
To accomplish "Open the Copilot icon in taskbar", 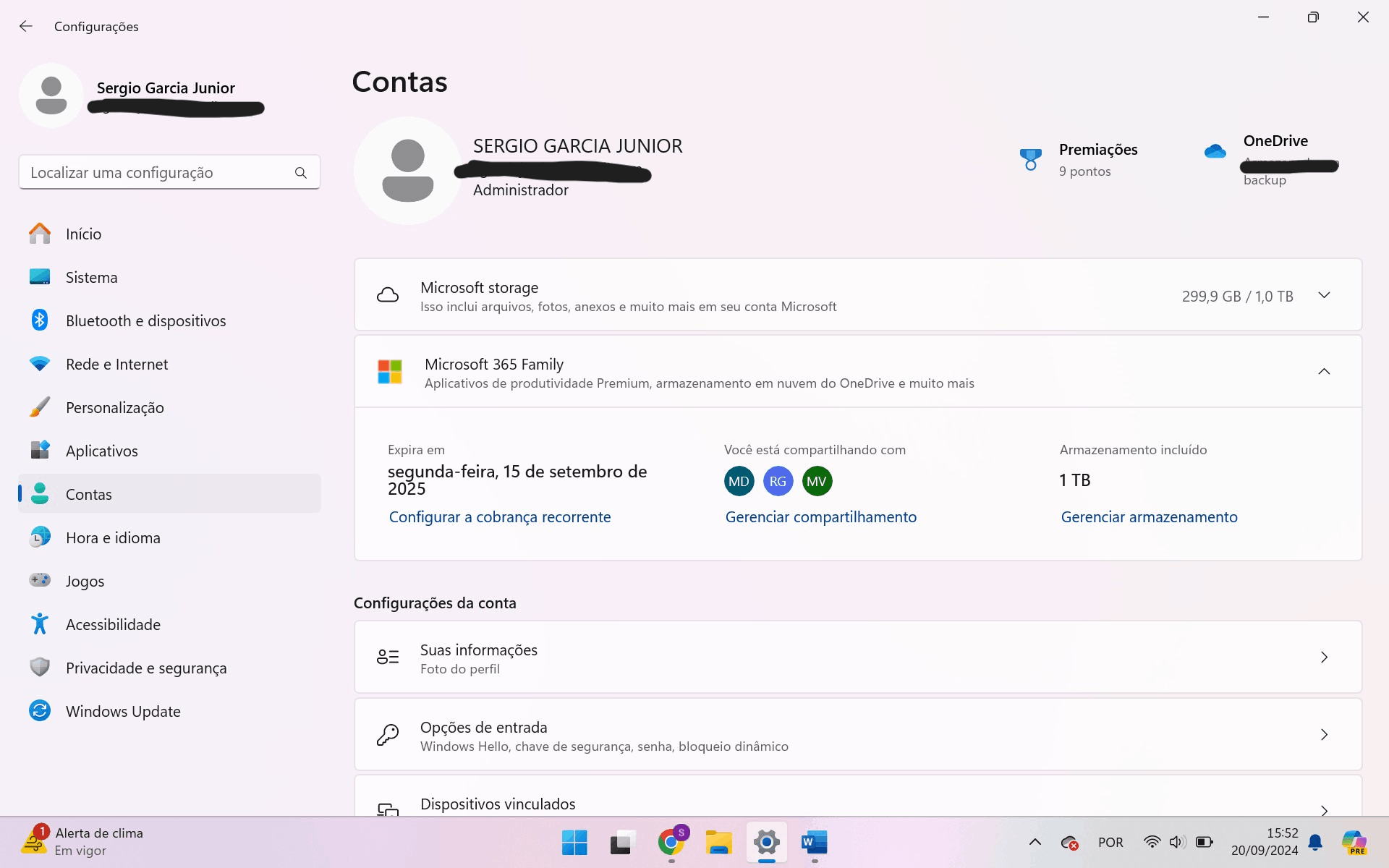I will click(x=1354, y=843).
